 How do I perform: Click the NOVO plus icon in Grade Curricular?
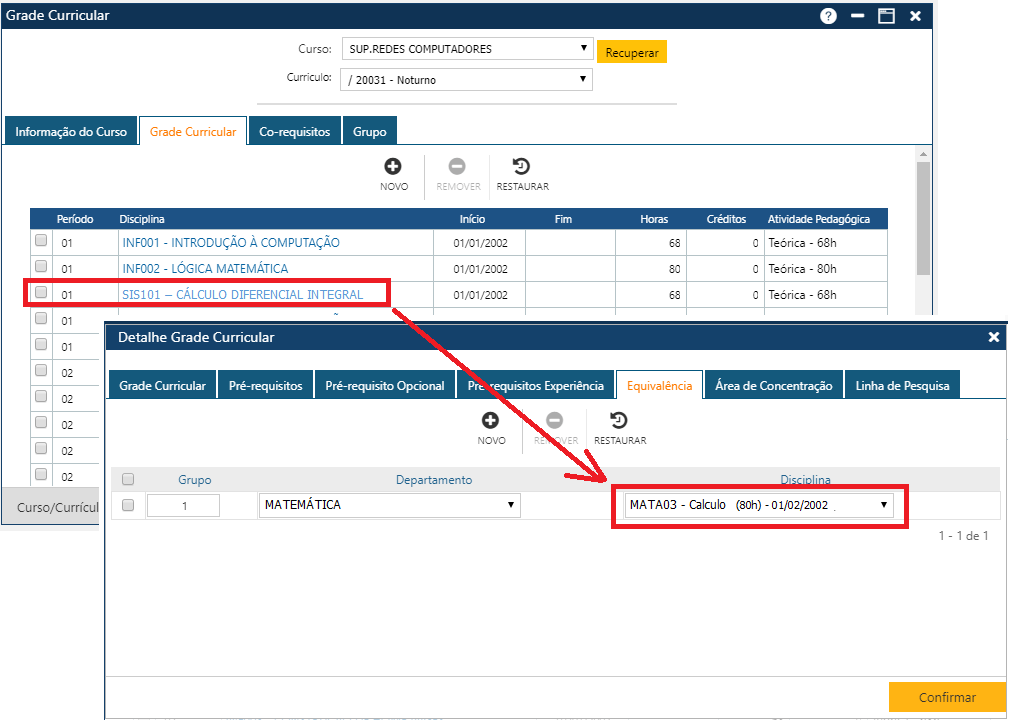pyautogui.click(x=393, y=167)
